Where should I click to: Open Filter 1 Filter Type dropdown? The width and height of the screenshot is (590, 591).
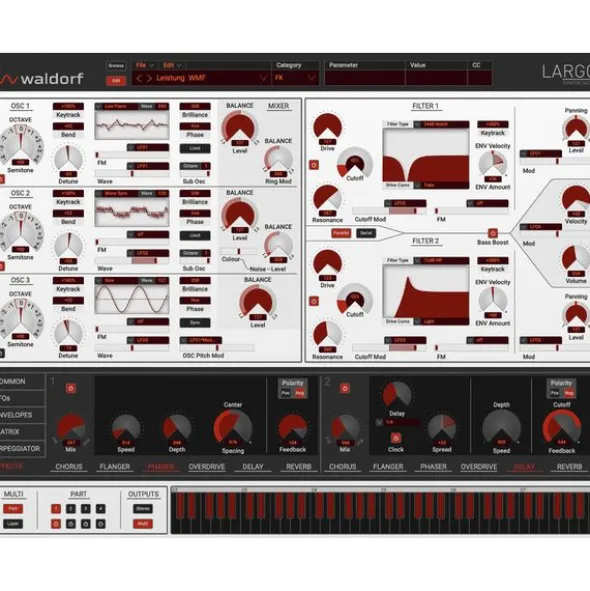point(441,124)
